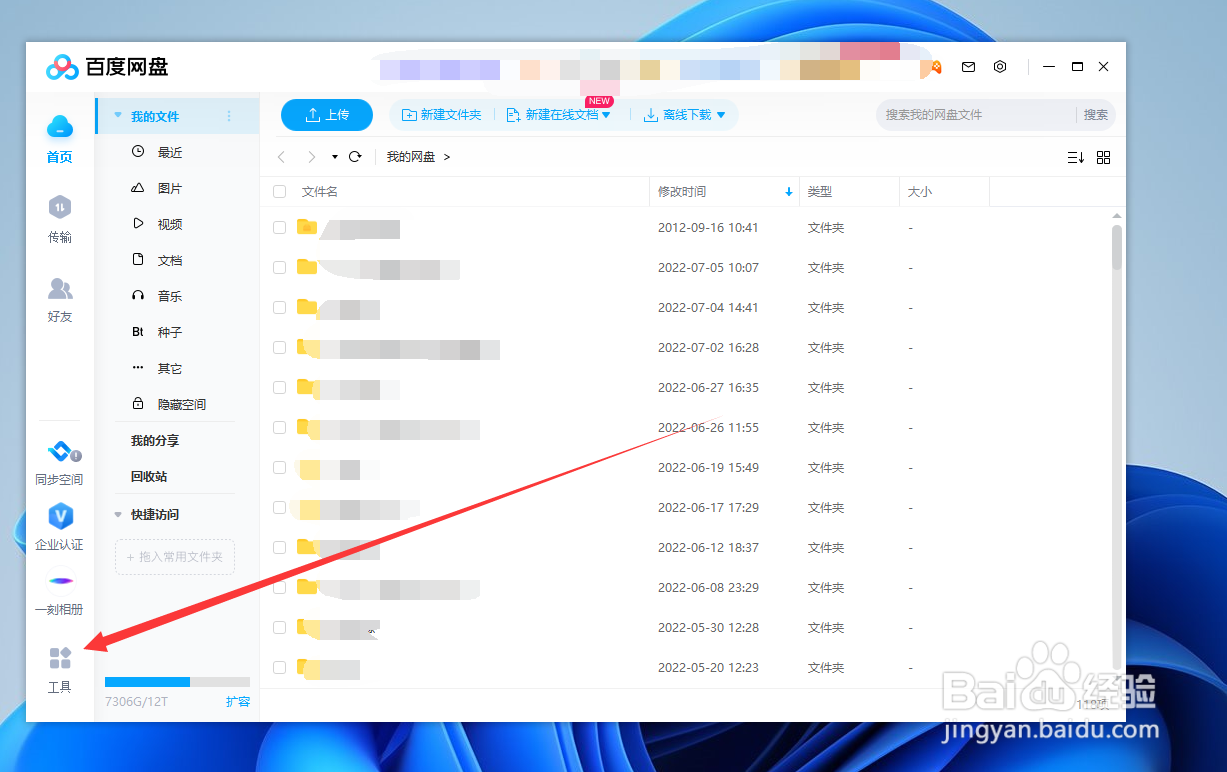Click the storage usage progress bar
The width and height of the screenshot is (1227, 772).
point(177,682)
